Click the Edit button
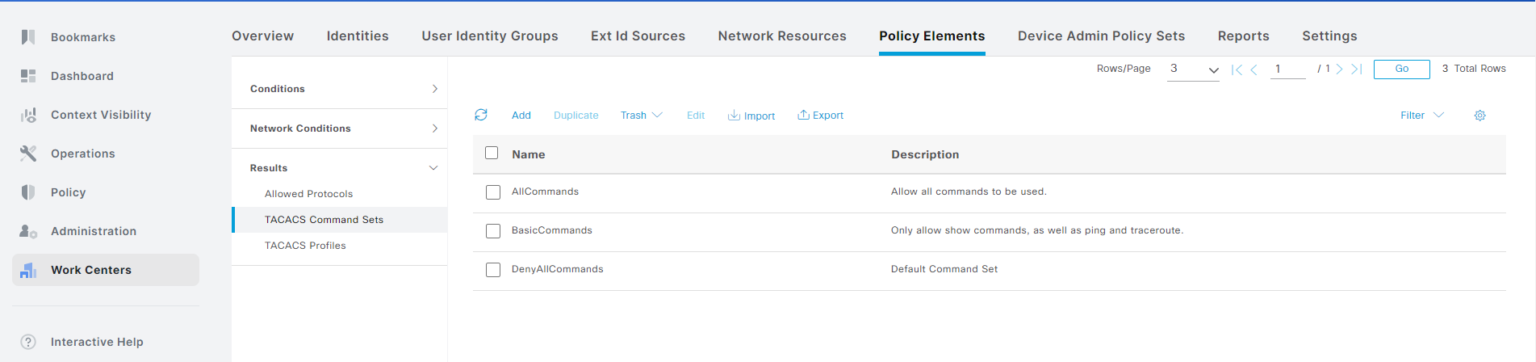Viewport: 1536px width, 362px height. click(x=695, y=115)
